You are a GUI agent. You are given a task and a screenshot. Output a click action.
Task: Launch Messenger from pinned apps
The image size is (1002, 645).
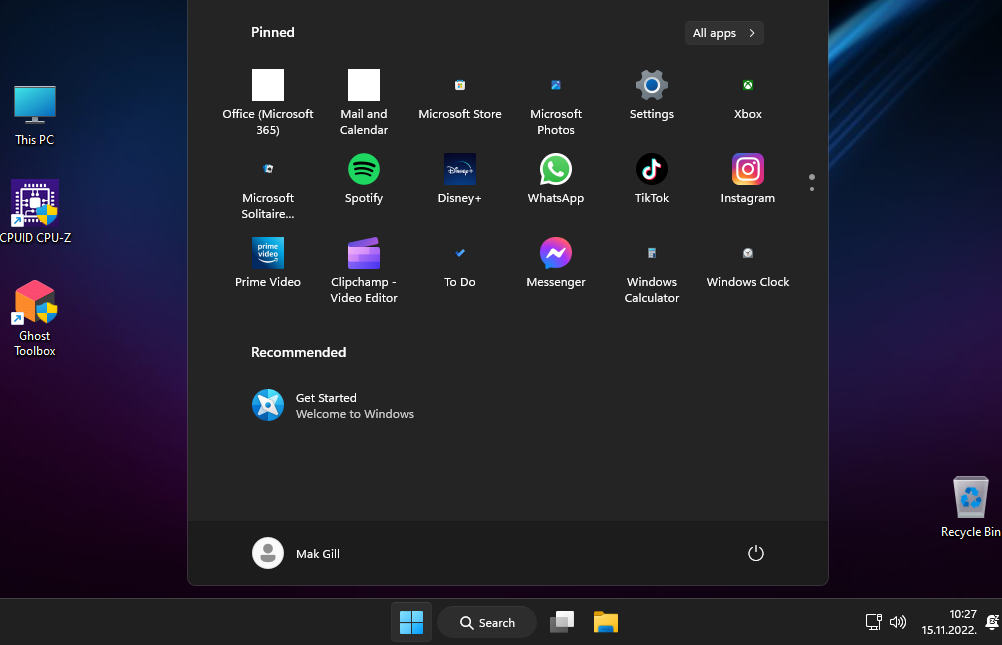[x=555, y=262]
